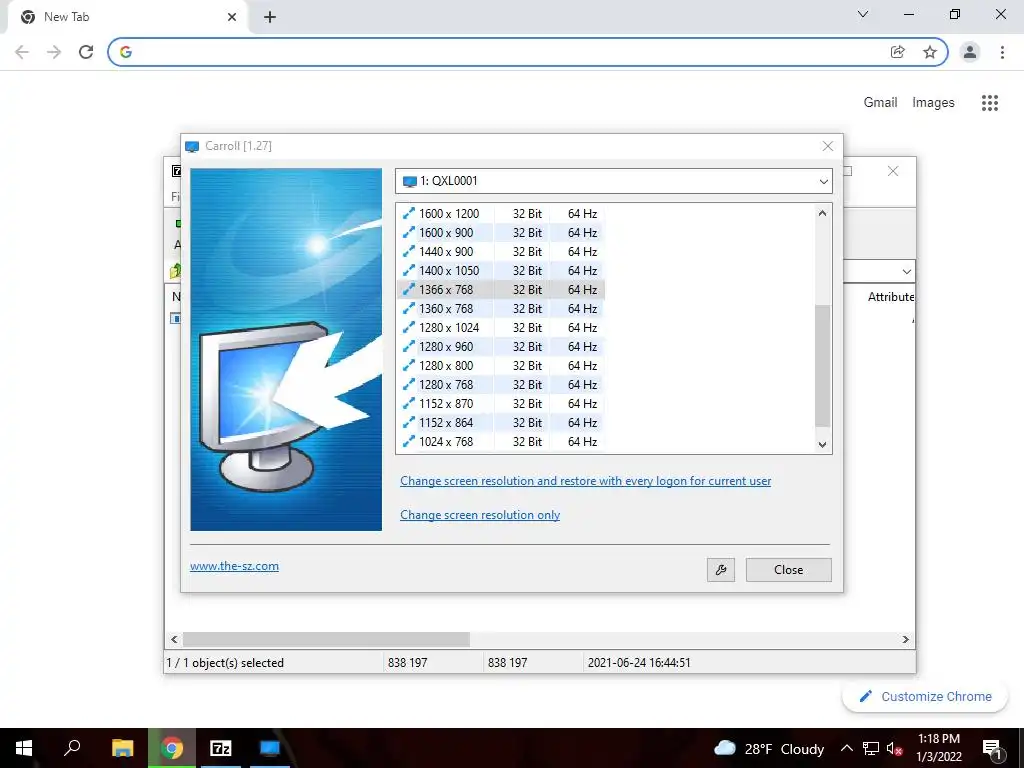Image resolution: width=1024 pixels, height=768 pixels.
Task: Click Change screen resolution only link
Action: pos(480,515)
